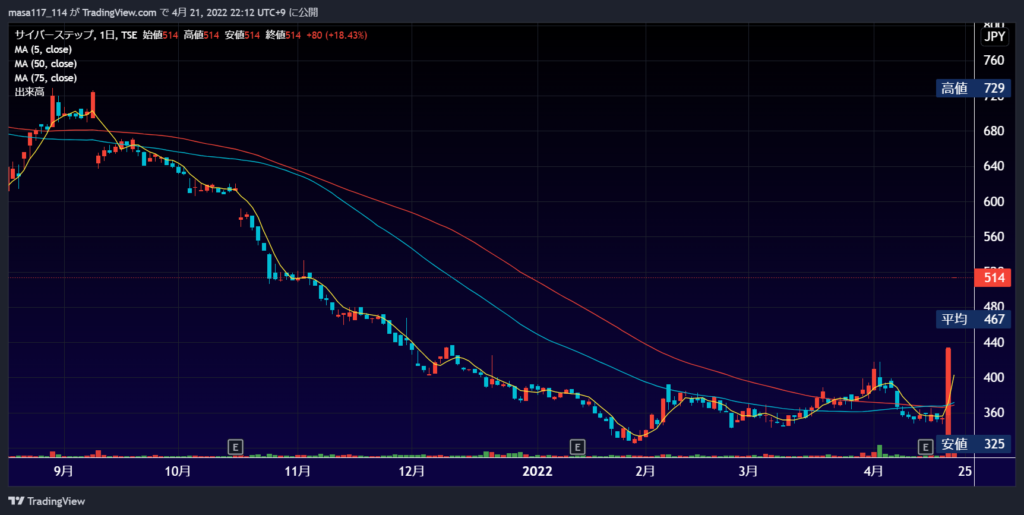This screenshot has height=515, width=1024.
Task: Click the 終値514 close value in legend
Action: [x=283, y=35]
